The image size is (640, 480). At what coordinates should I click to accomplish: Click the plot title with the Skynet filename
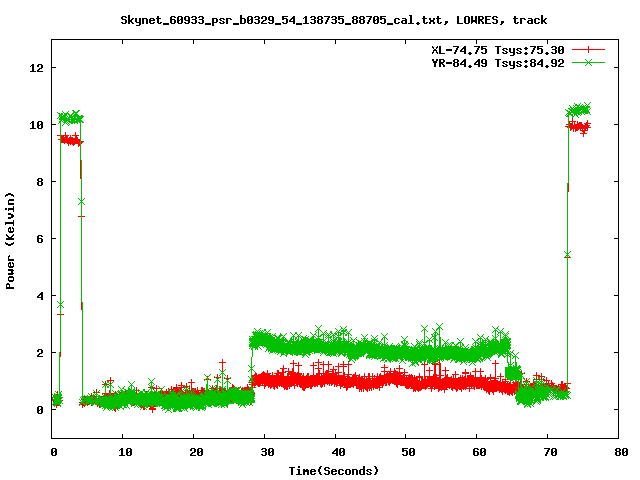click(333, 20)
